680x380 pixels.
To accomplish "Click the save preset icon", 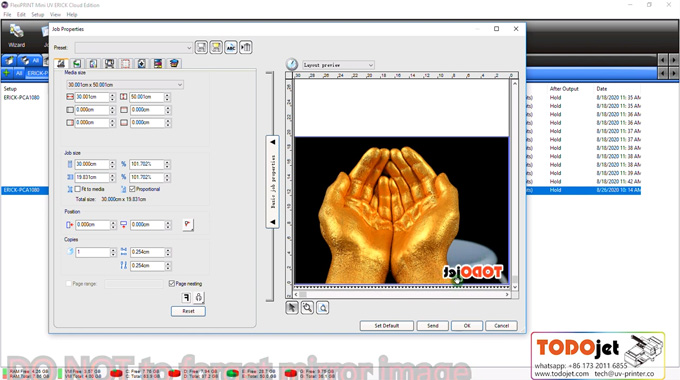I will [201, 47].
